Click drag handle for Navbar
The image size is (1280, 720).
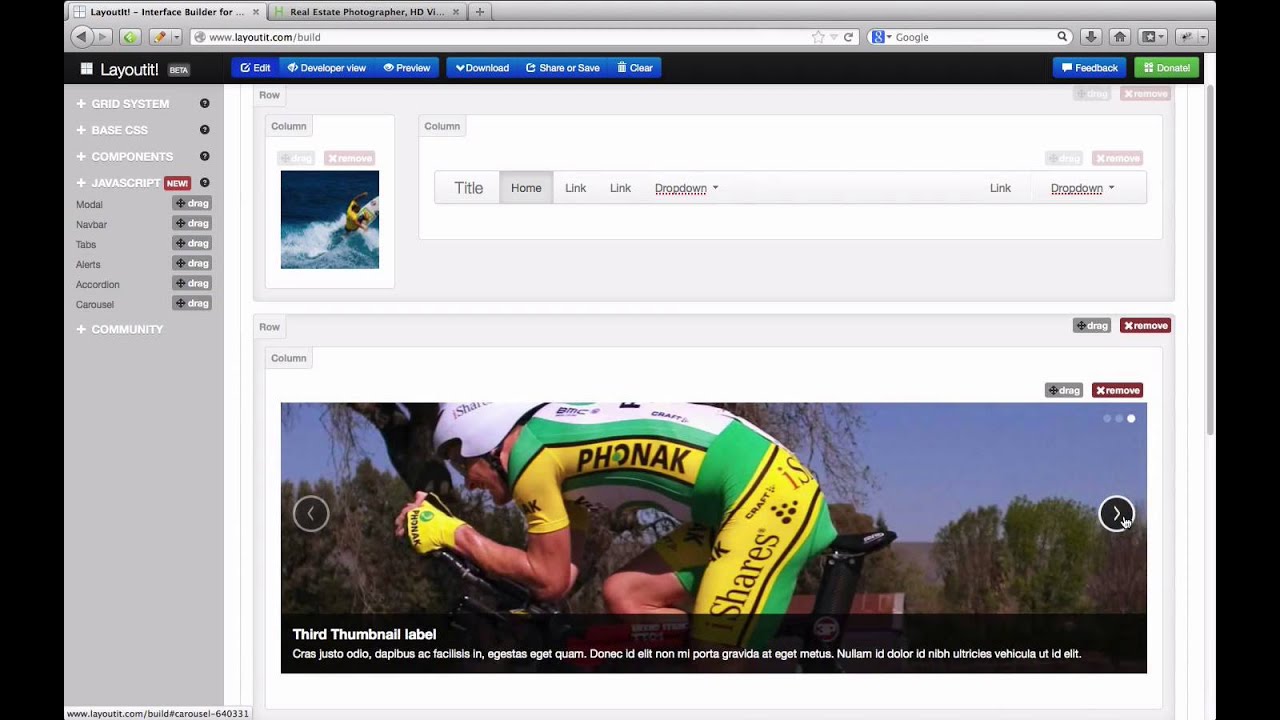click(x=192, y=224)
